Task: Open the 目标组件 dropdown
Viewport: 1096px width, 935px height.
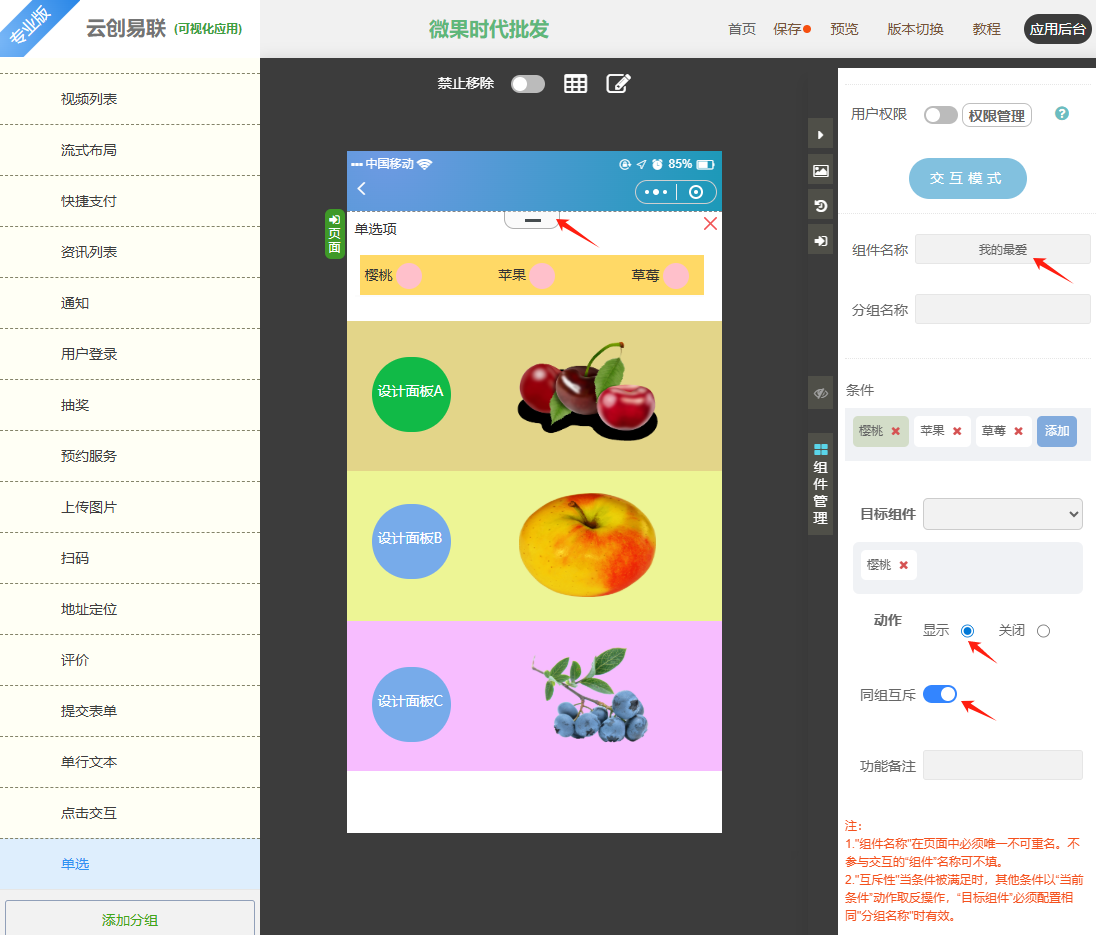Action: tap(1002, 514)
